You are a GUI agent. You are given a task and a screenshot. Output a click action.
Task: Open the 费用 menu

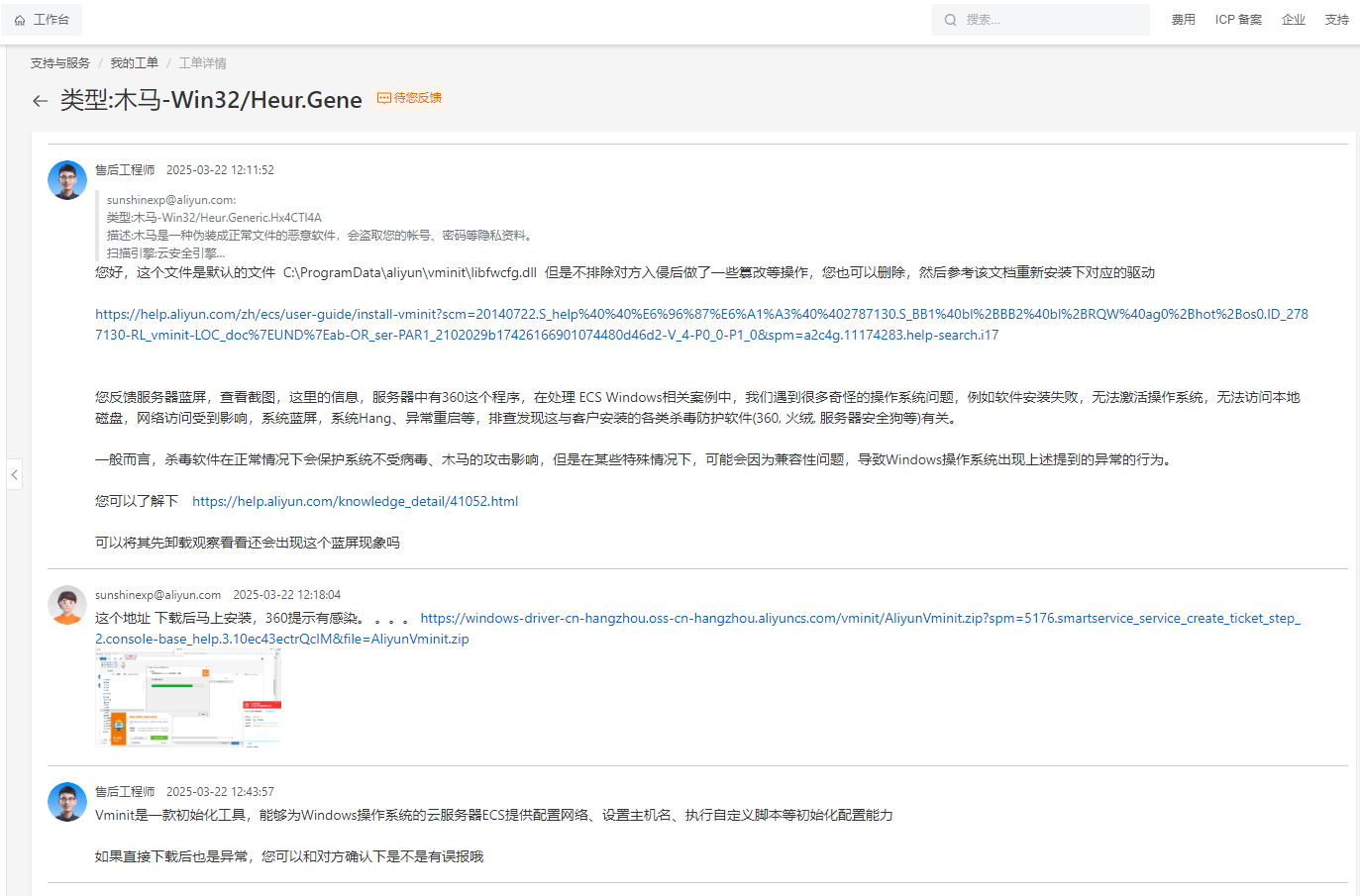[1183, 20]
